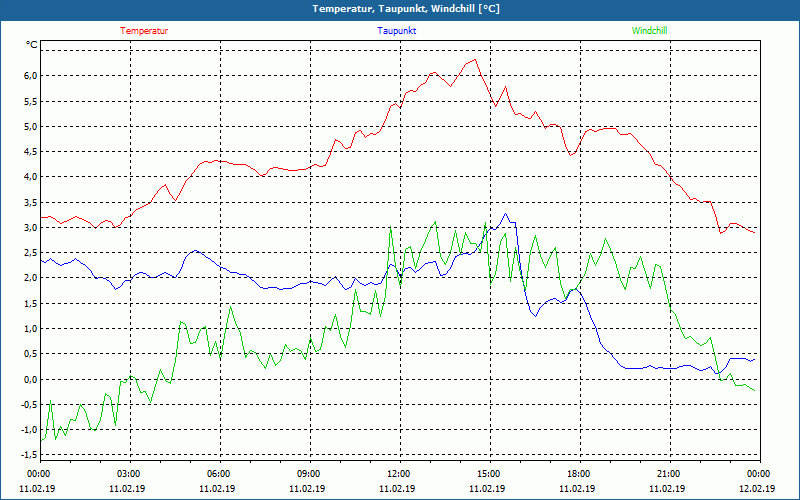This screenshot has height=500, width=800.
Task: Click the 3,0 y-axis value
Action: point(31,228)
